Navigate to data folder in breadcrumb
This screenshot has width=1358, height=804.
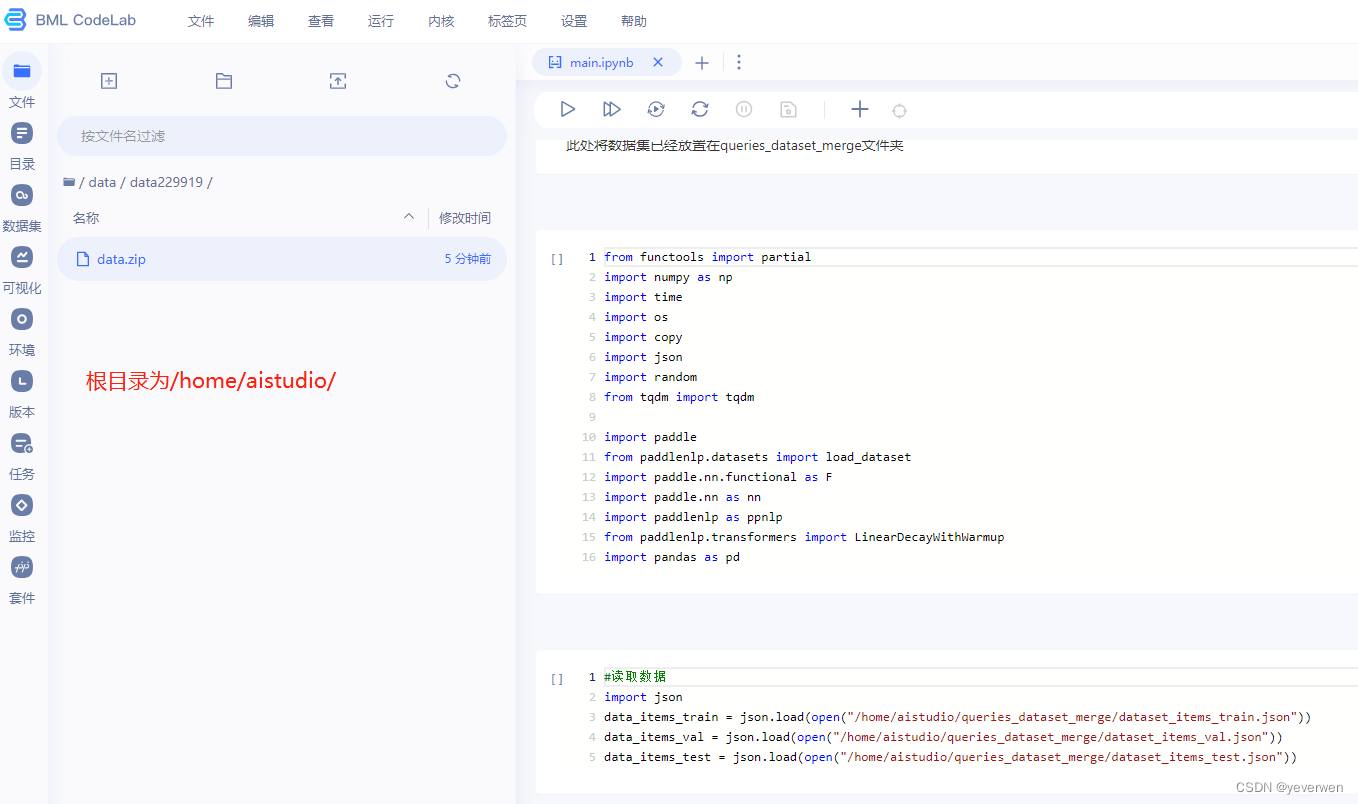pos(102,182)
